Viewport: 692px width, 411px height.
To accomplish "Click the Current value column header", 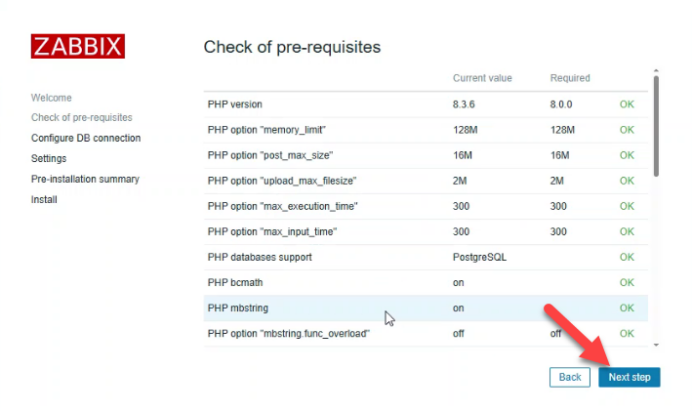I will [x=484, y=78].
